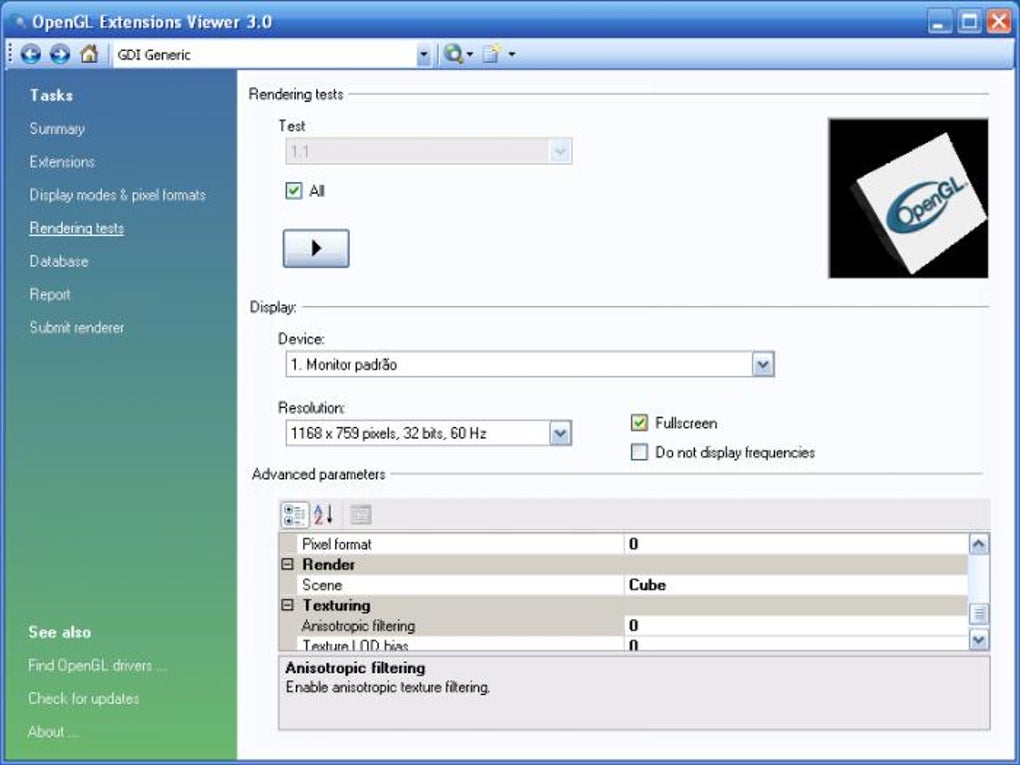Image resolution: width=1020 pixels, height=765 pixels.
Task: Click the property grid scrollbar thumb
Action: 979,613
